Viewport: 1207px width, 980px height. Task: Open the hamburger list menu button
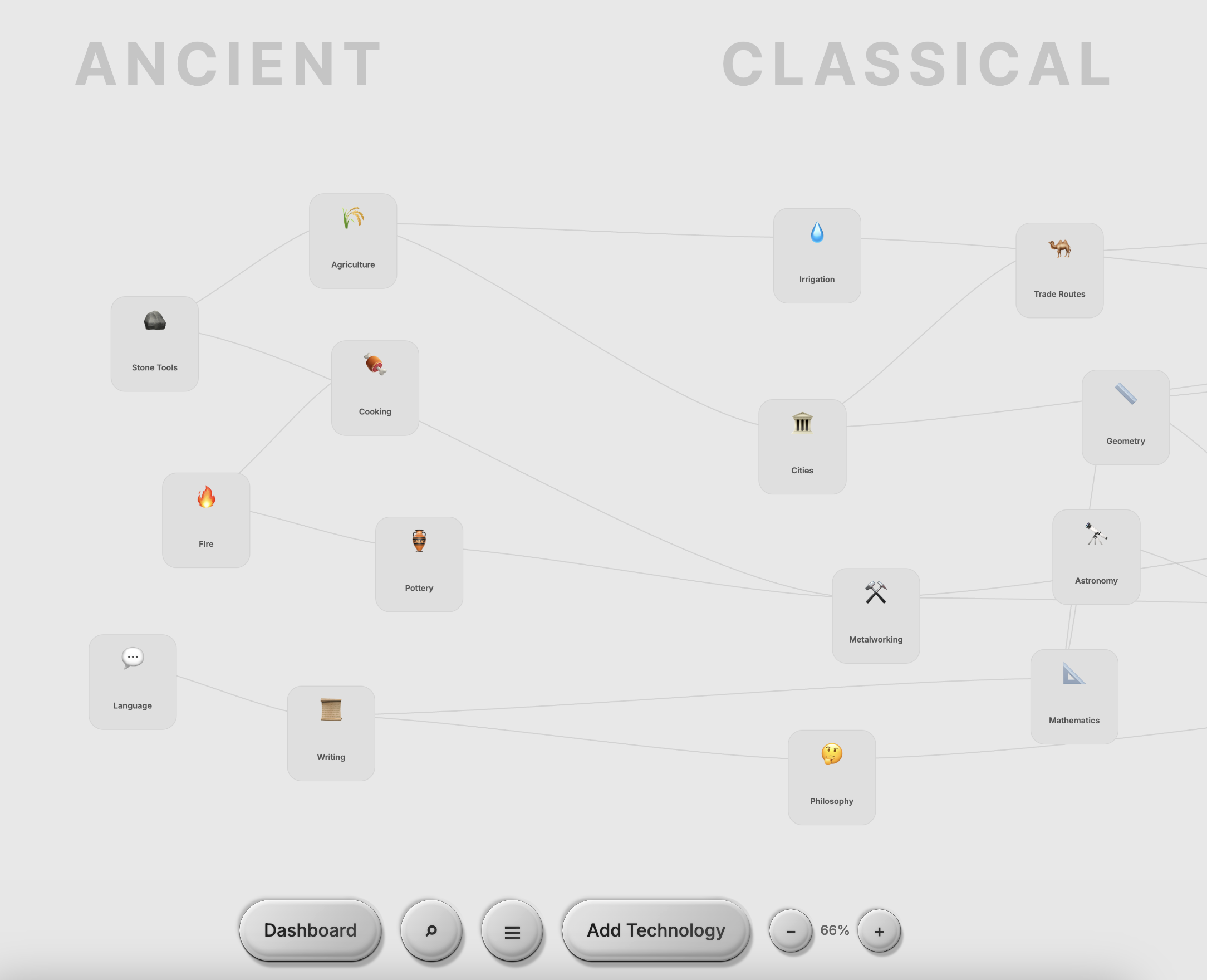(512, 932)
